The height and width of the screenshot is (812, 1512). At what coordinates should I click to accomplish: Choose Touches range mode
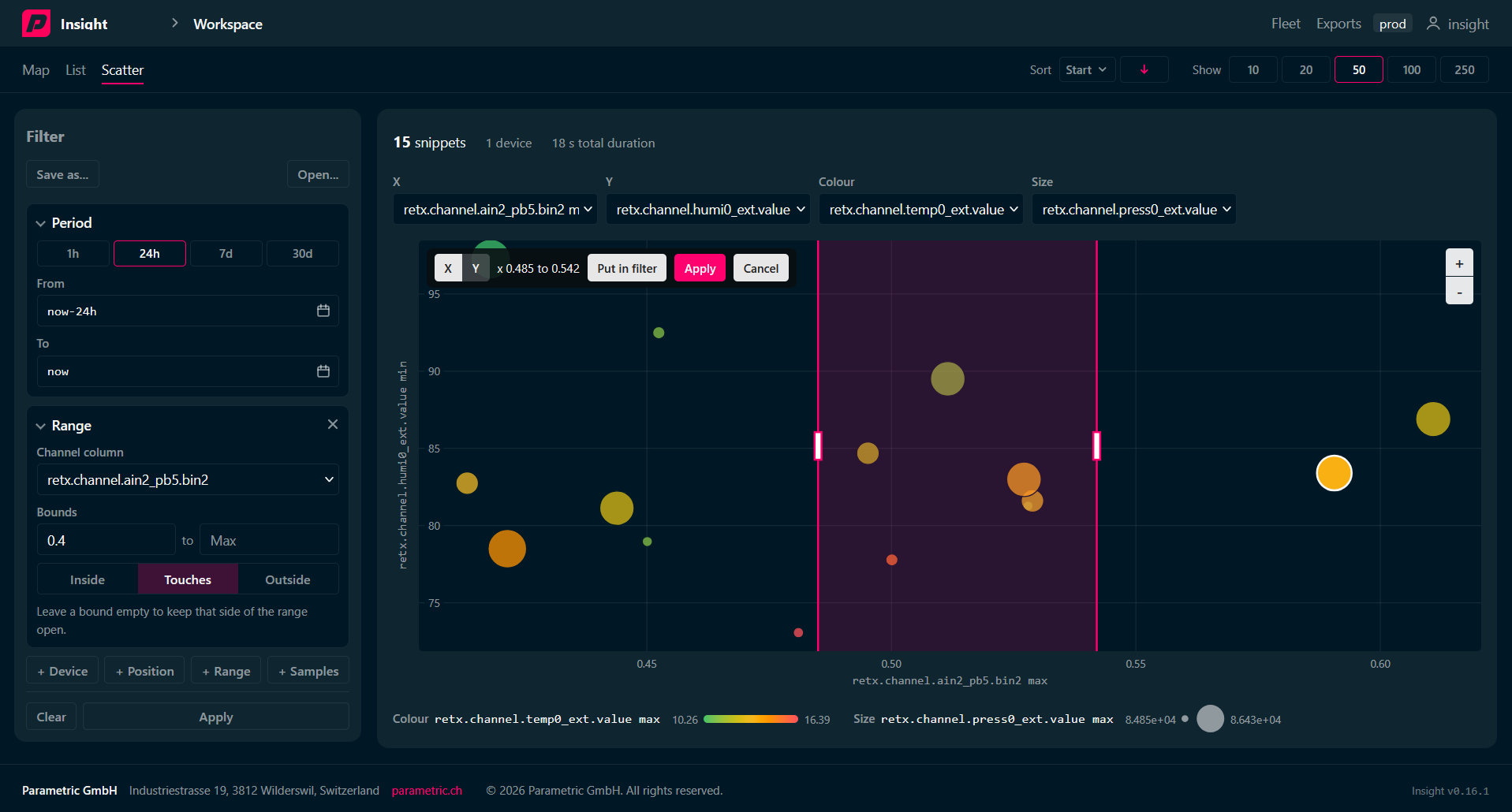click(x=188, y=579)
